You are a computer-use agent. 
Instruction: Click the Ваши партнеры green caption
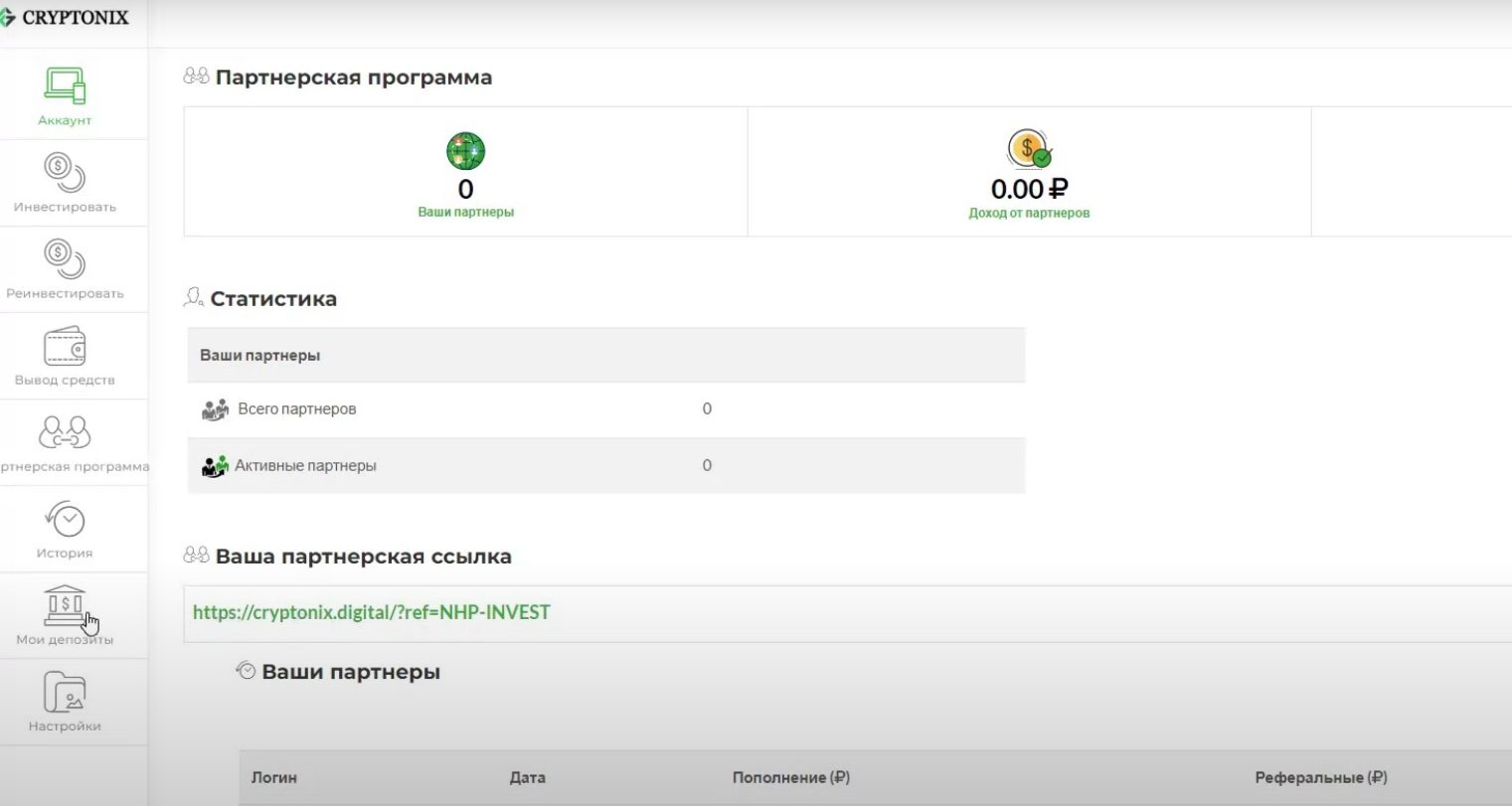[466, 212]
